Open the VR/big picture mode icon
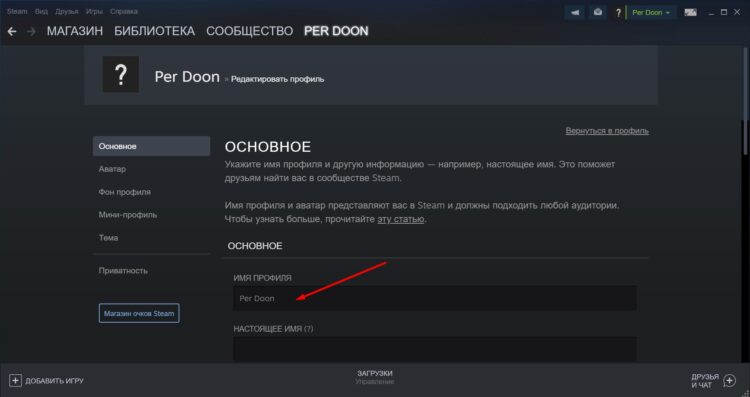 click(690, 12)
